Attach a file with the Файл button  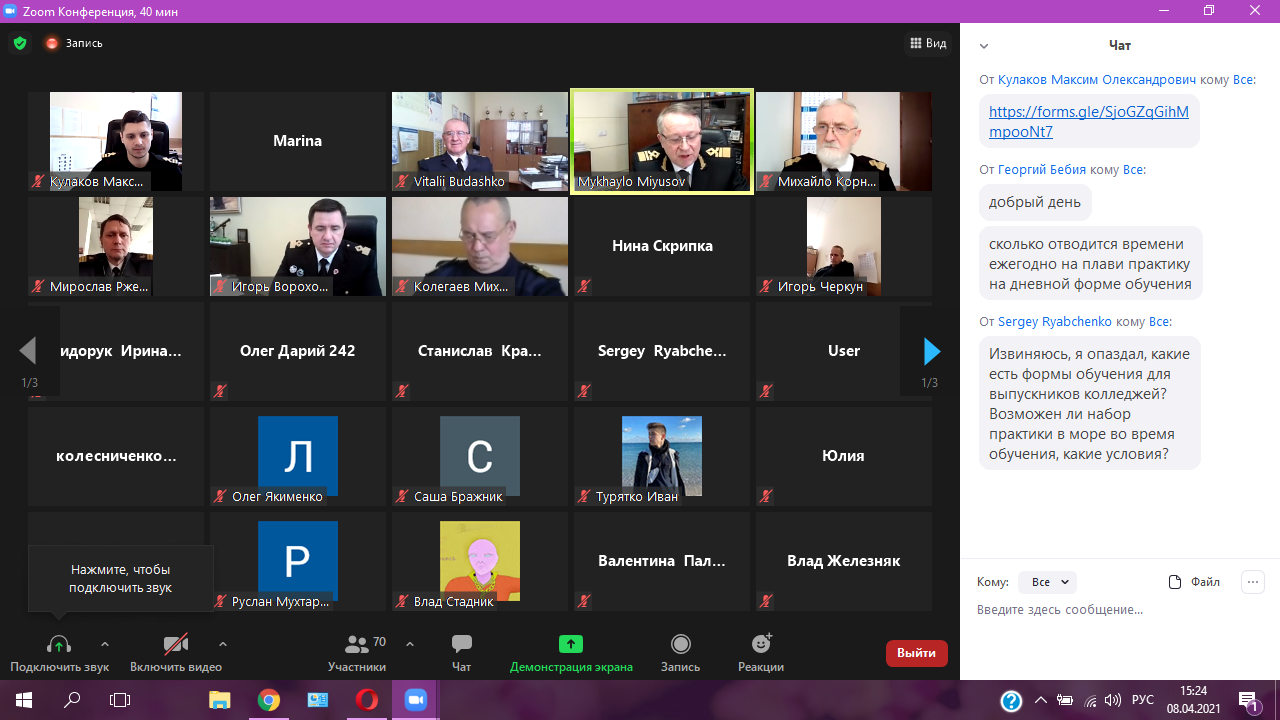(1194, 582)
